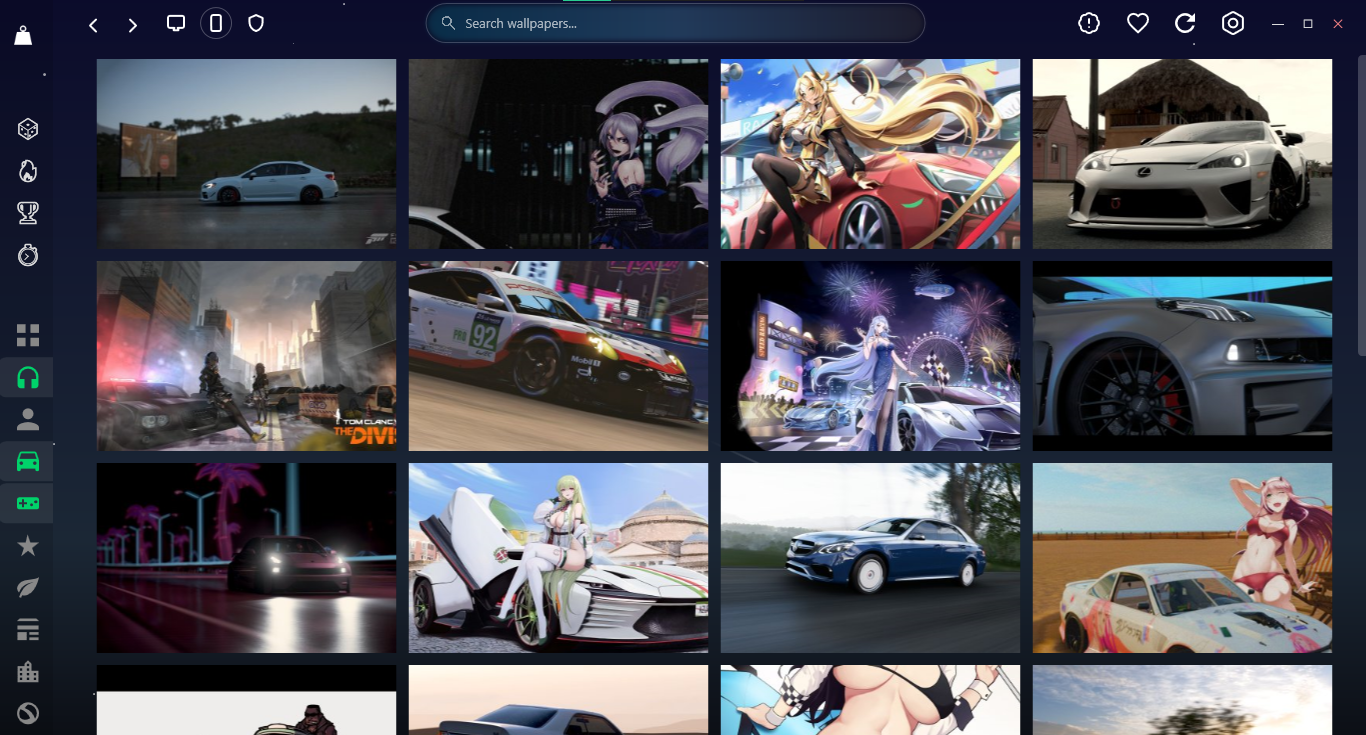Select the leaf nature category
This screenshot has height=735, width=1366.
[x=28, y=587]
